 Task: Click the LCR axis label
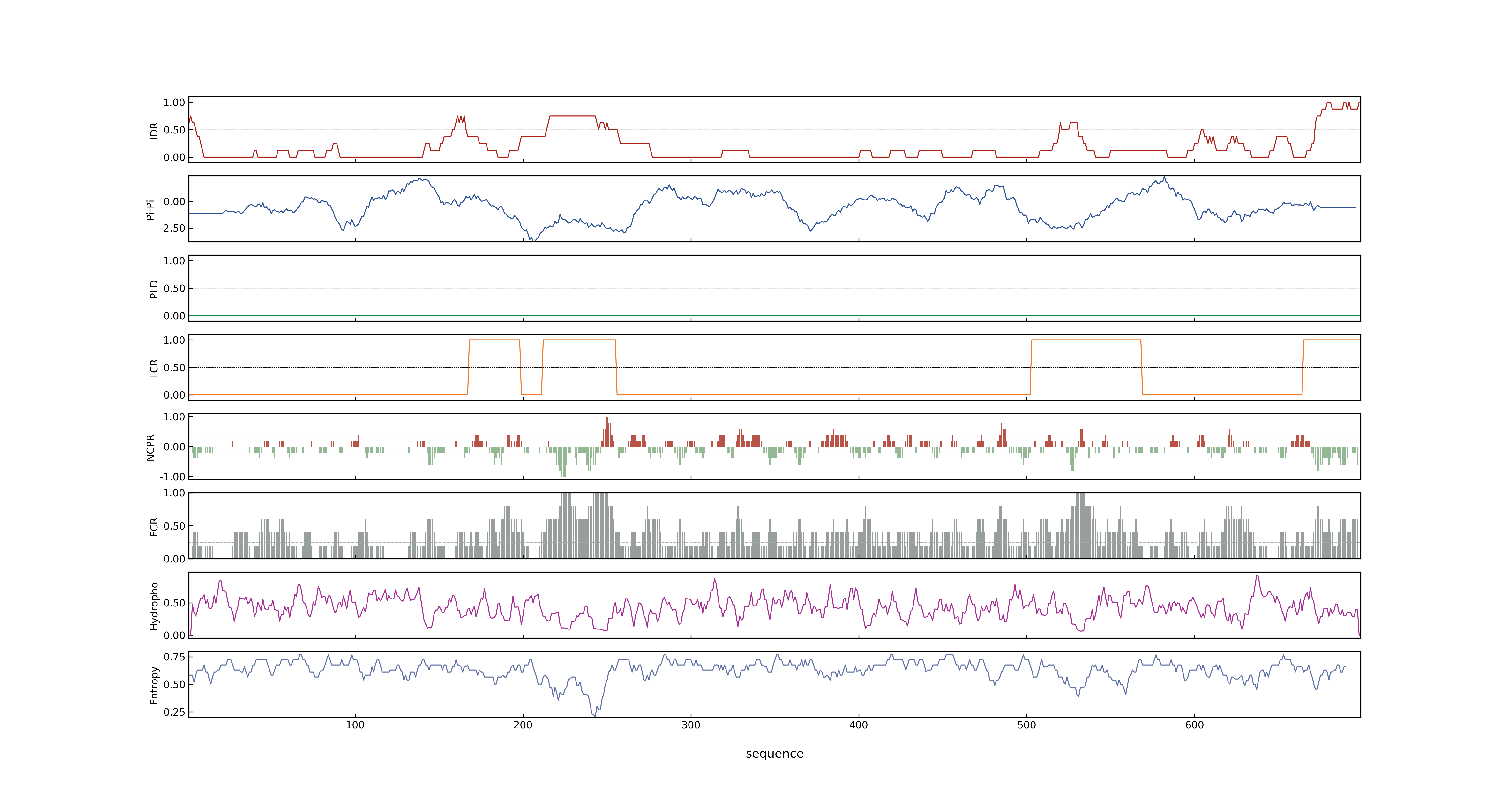(154, 368)
